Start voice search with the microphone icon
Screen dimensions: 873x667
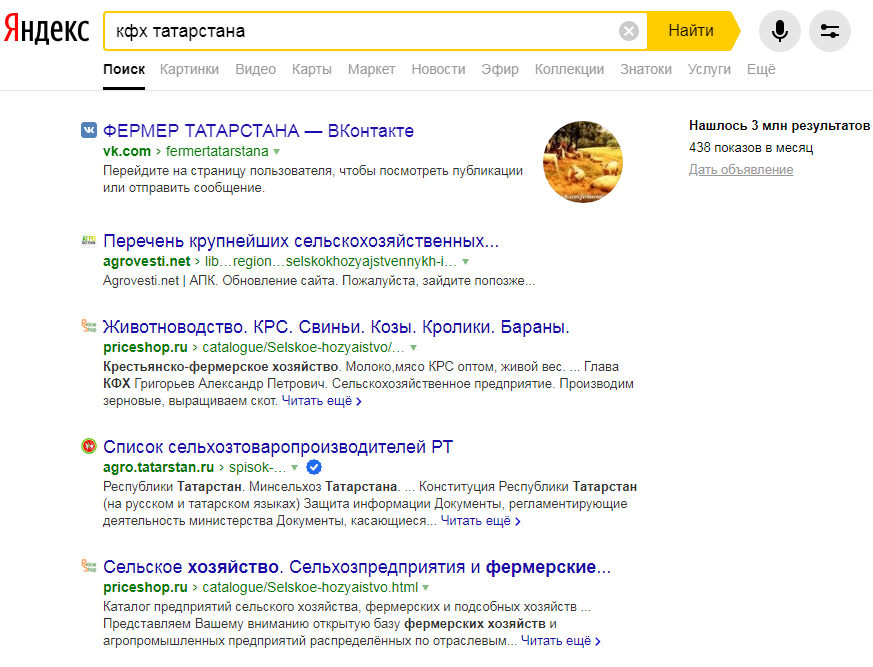click(x=780, y=31)
